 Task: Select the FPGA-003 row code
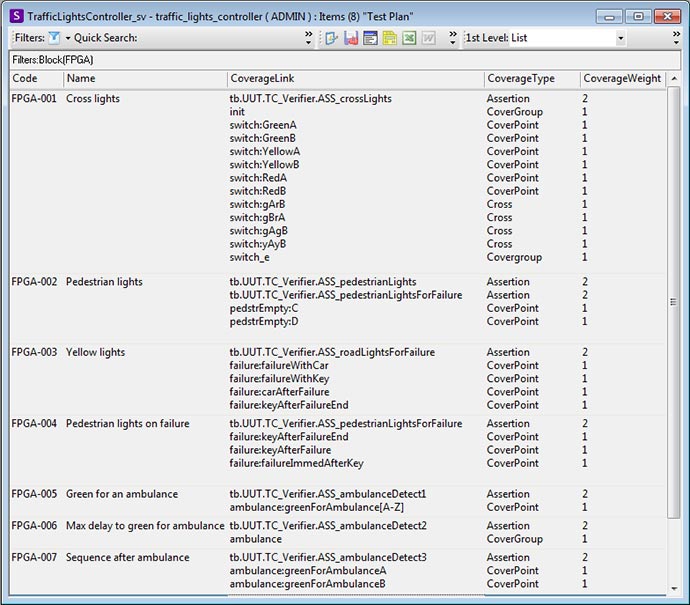34,352
